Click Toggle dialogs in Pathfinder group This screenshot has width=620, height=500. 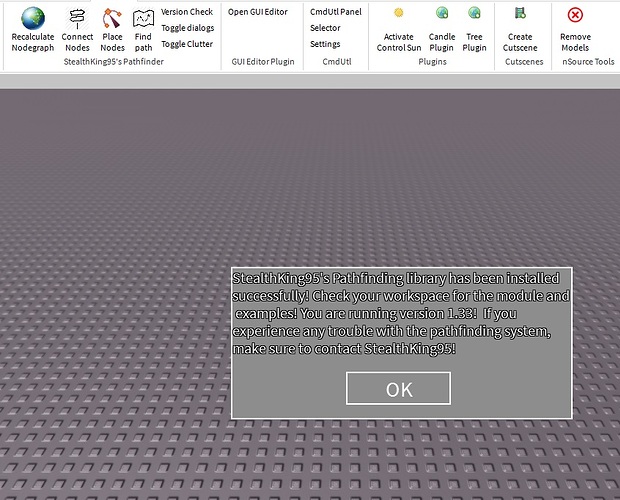pyautogui.click(x=187, y=28)
